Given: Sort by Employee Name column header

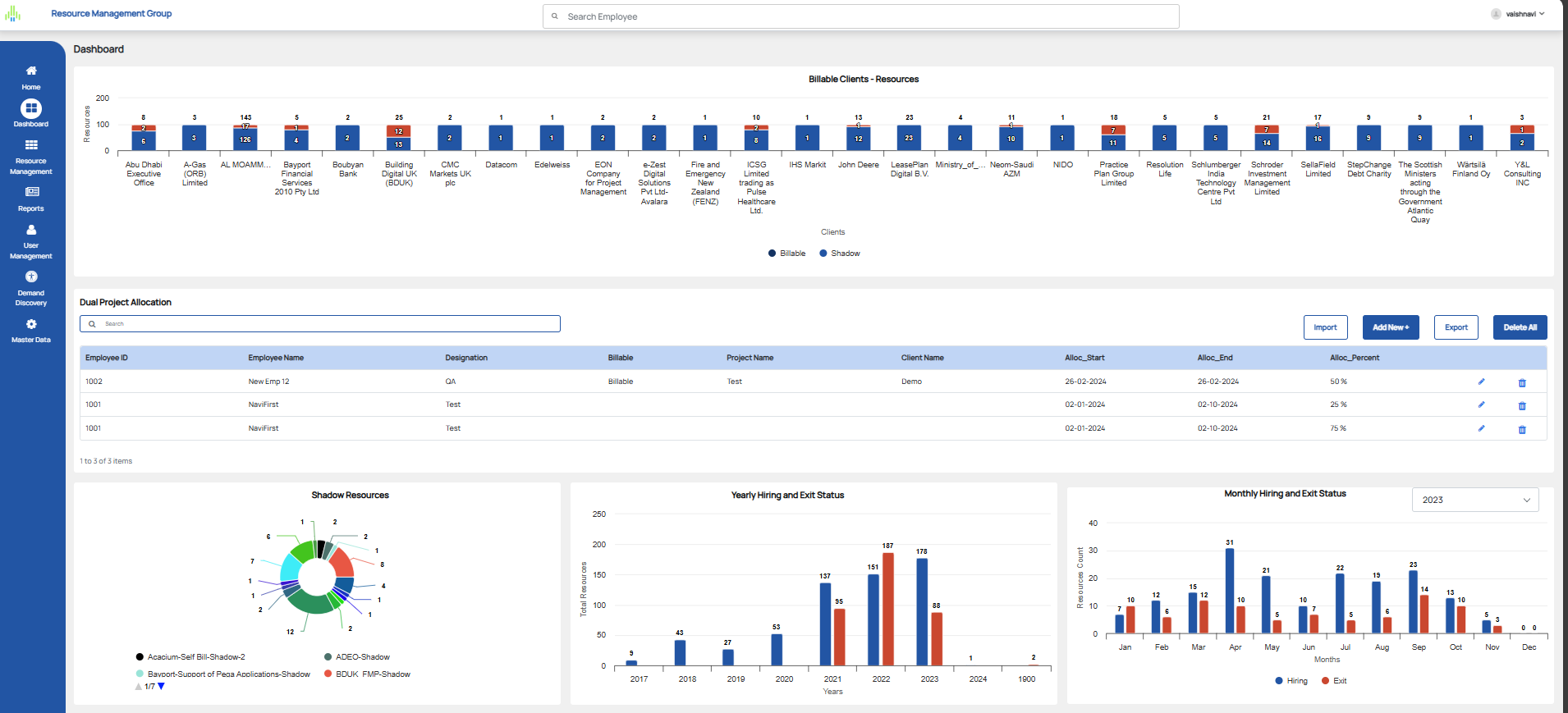Looking at the screenshot, I should [276, 358].
